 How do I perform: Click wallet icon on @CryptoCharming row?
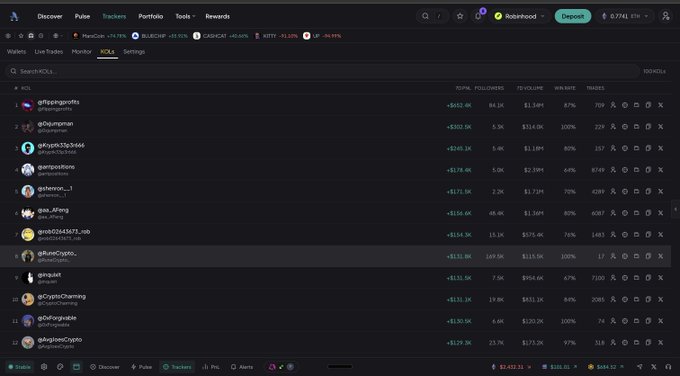tap(636, 299)
